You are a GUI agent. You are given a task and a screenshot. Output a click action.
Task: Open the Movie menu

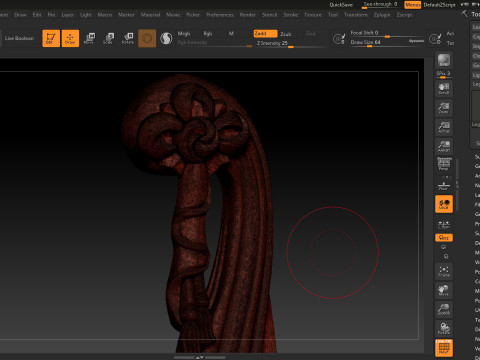click(x=173, y=15)
